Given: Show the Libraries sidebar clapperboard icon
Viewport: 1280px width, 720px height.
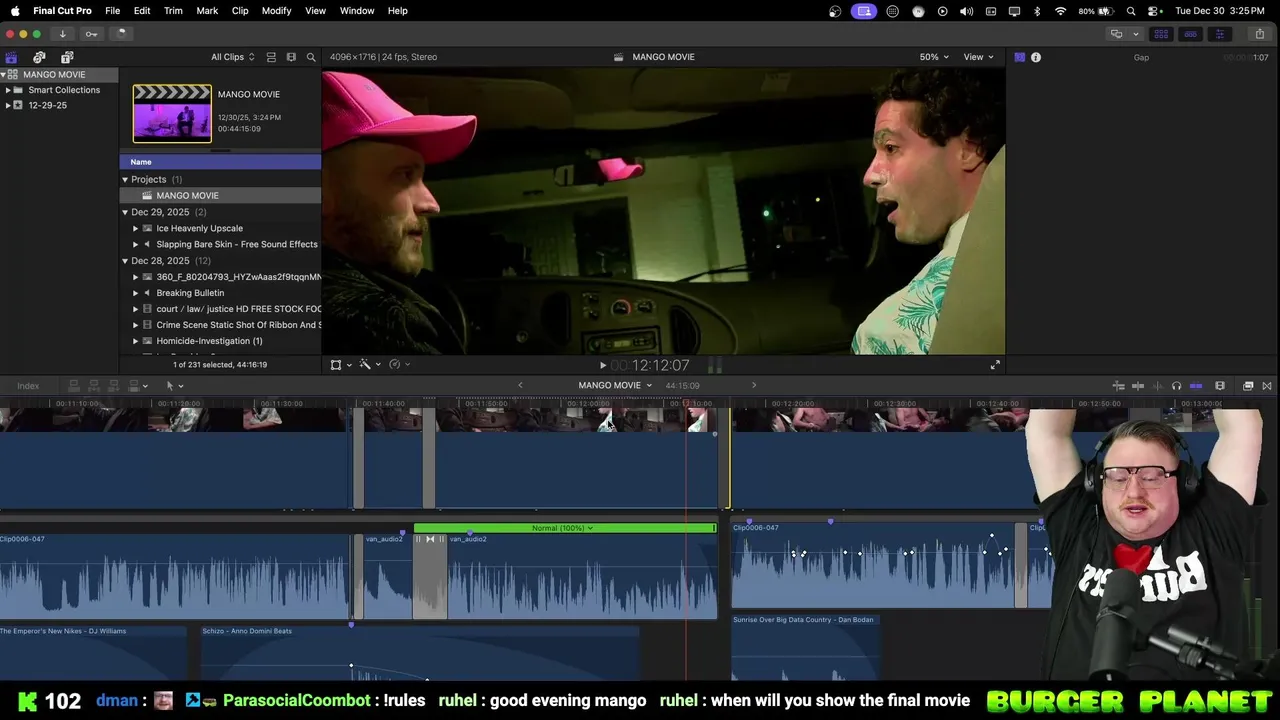Looking at the screenshot, I should click(11, 57).
